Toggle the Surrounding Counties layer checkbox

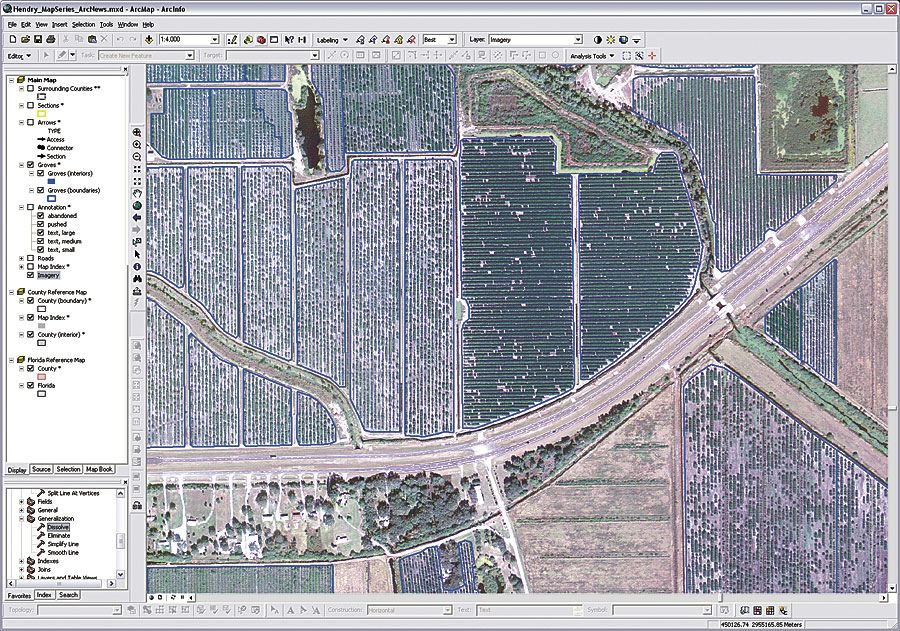30,88
